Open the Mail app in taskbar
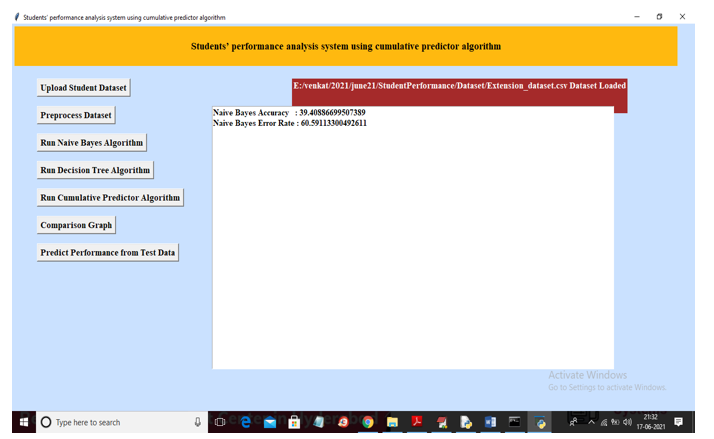The image size is (714, 439). pyautogui.click(x=270, y=423)
